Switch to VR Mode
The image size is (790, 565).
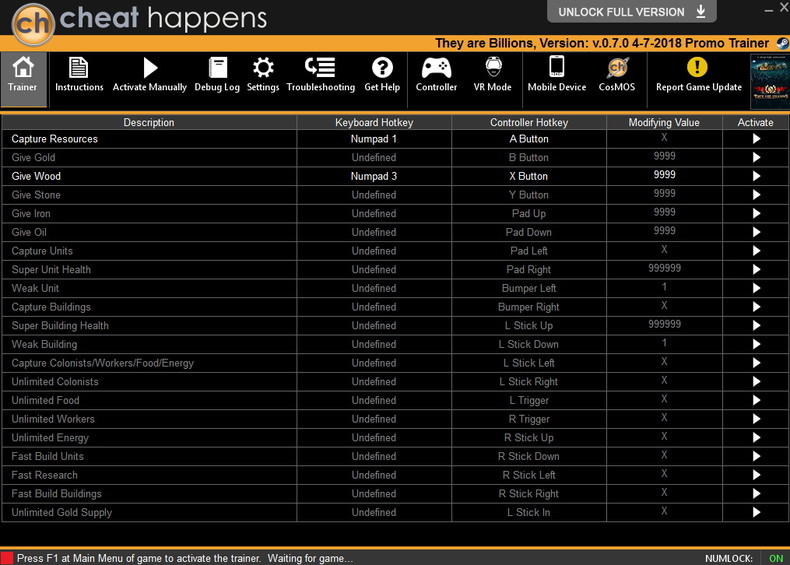(493, 75)
